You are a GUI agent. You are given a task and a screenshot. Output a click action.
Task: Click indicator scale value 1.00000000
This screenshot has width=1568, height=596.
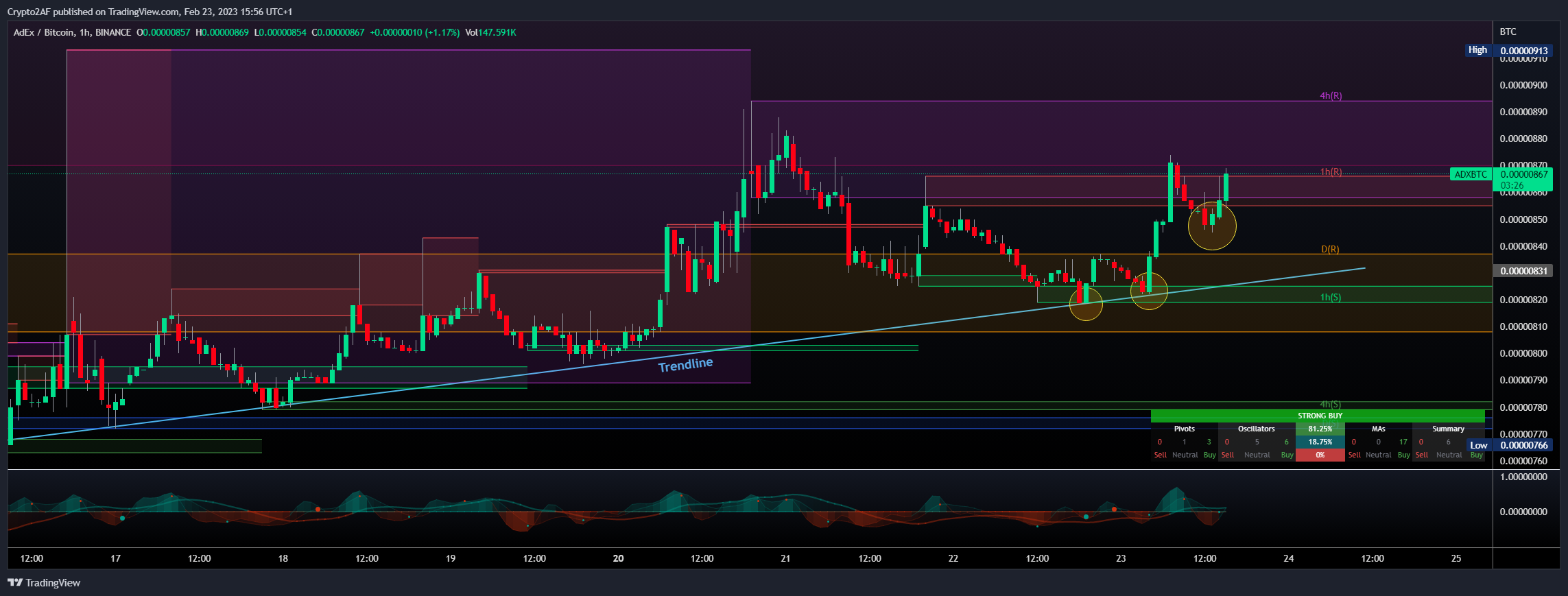pos(1522,477)
